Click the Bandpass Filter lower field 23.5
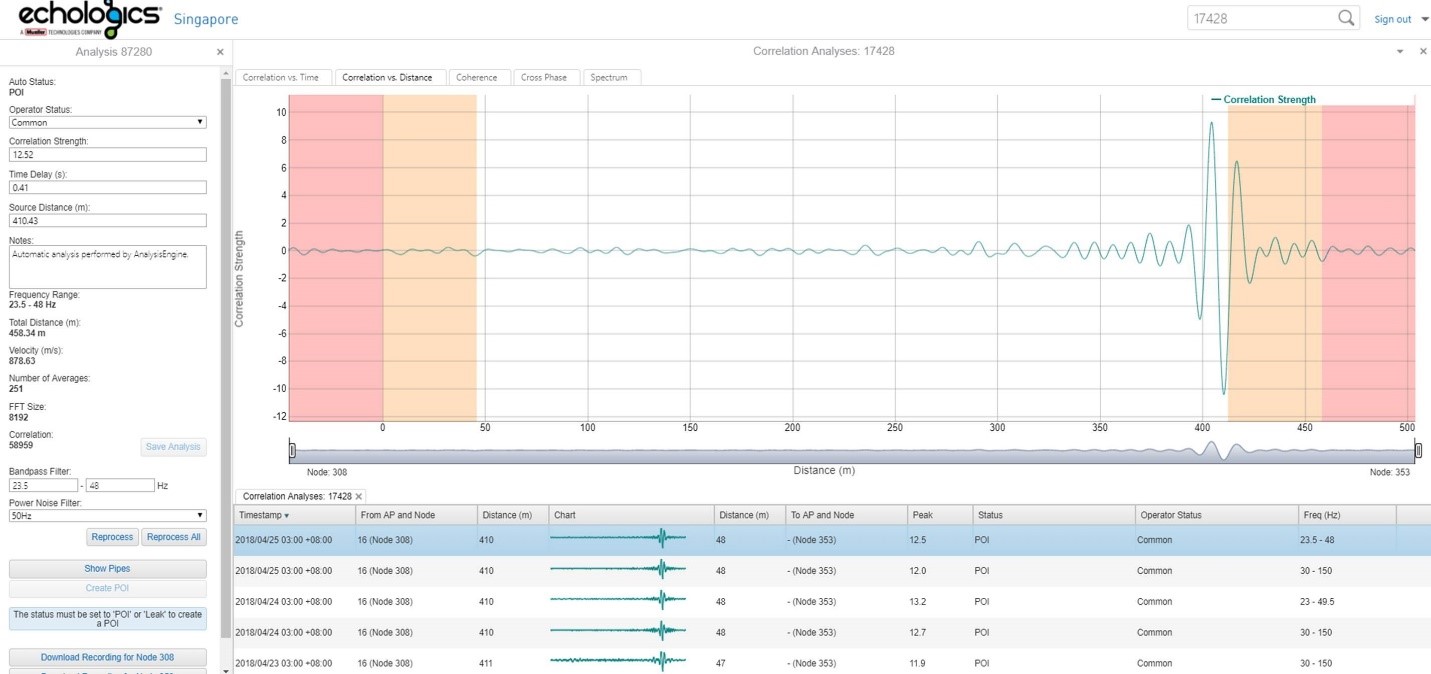The image size is (1431, 674). click(44, 485)
